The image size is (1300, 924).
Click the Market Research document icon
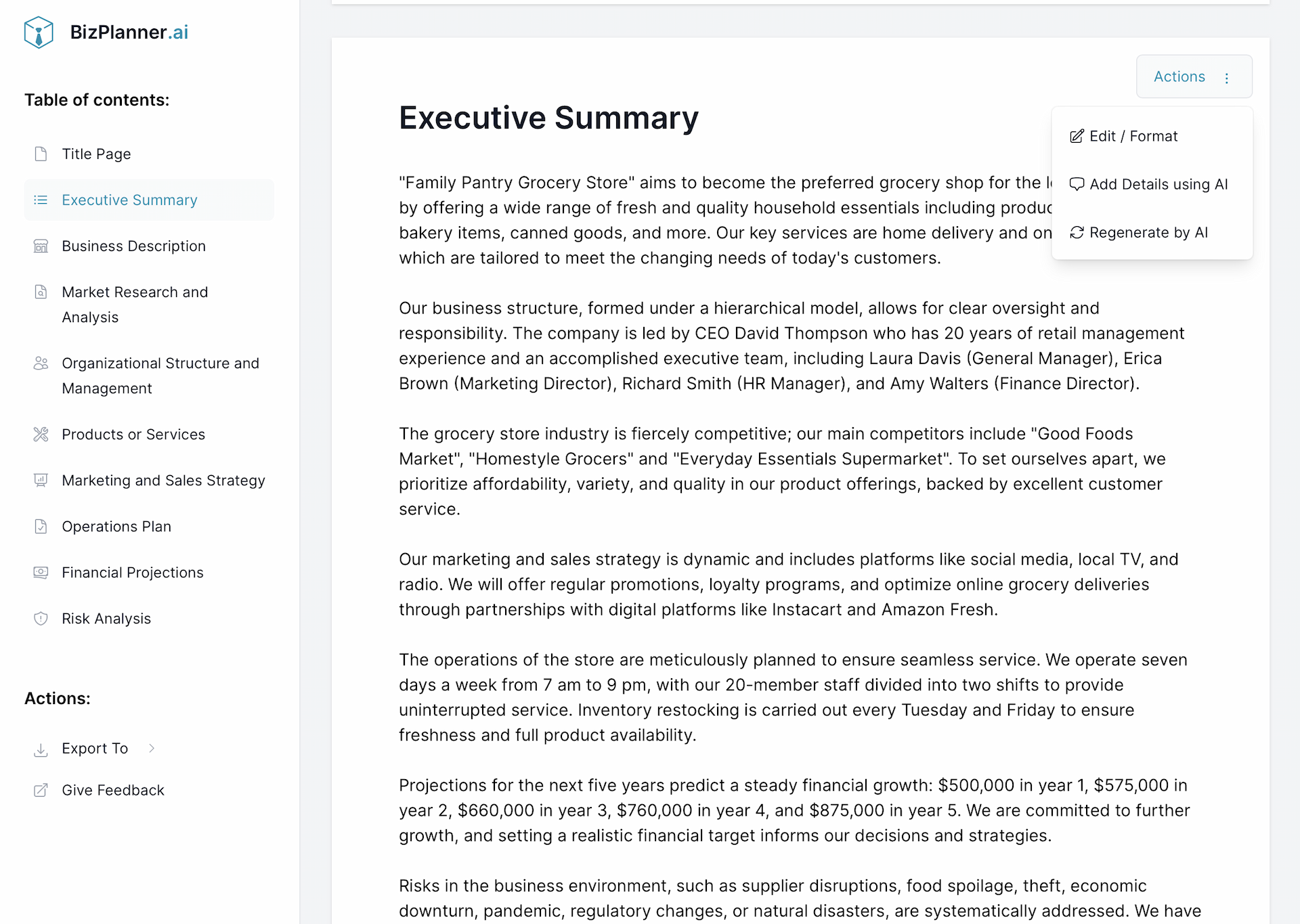click(x=41, y=292)
